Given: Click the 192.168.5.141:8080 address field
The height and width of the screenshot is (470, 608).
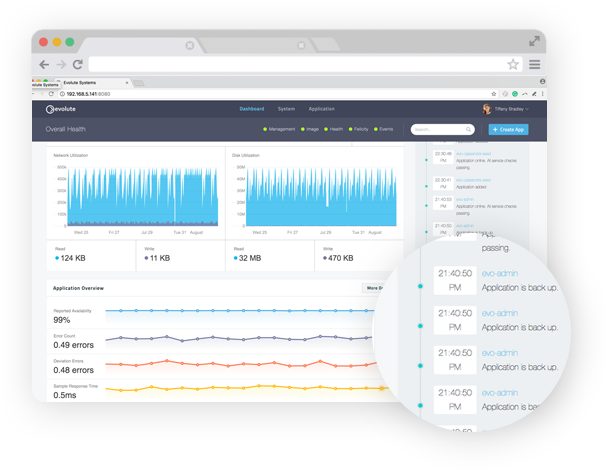Looking at the screenshot, I should 88,94.
